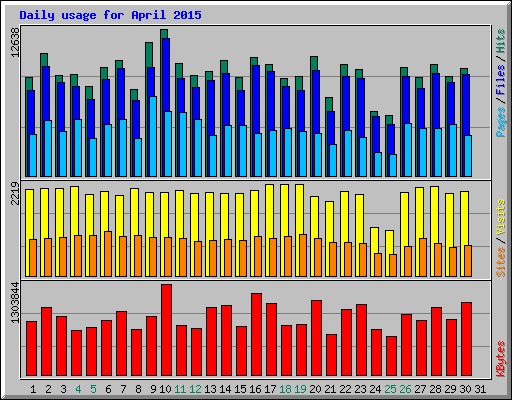512x400 pixels.
Task: Click the 2219 axis value label
Action: [x=15, y=194]
